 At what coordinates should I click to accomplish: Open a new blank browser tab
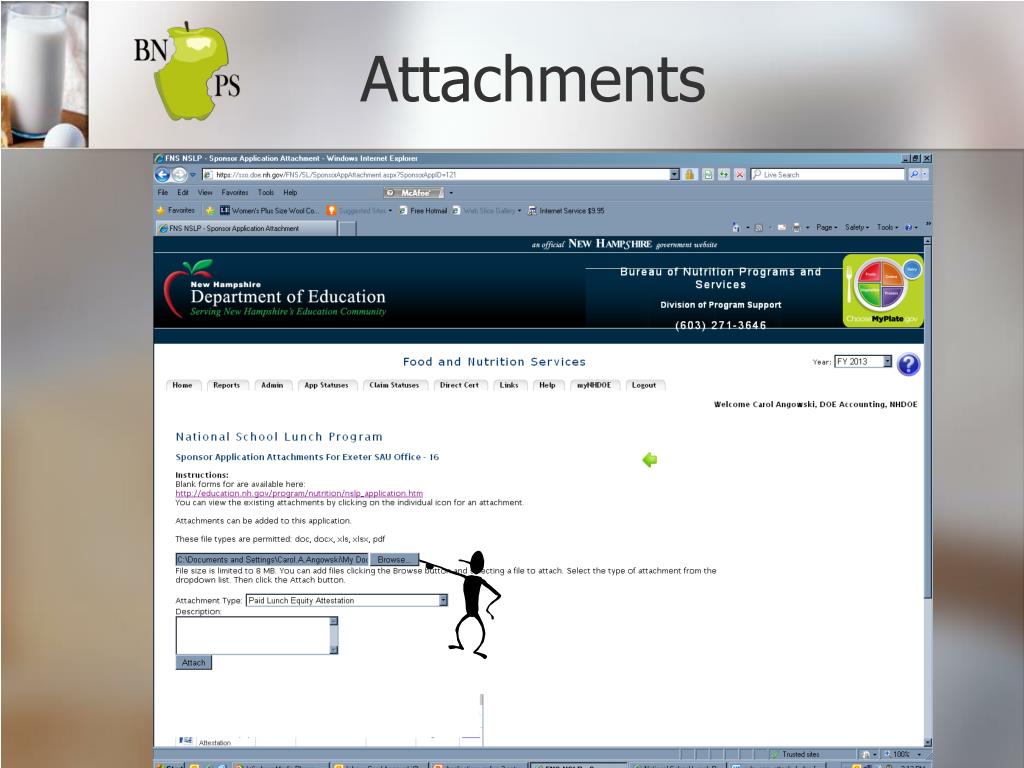pos(347,228)
